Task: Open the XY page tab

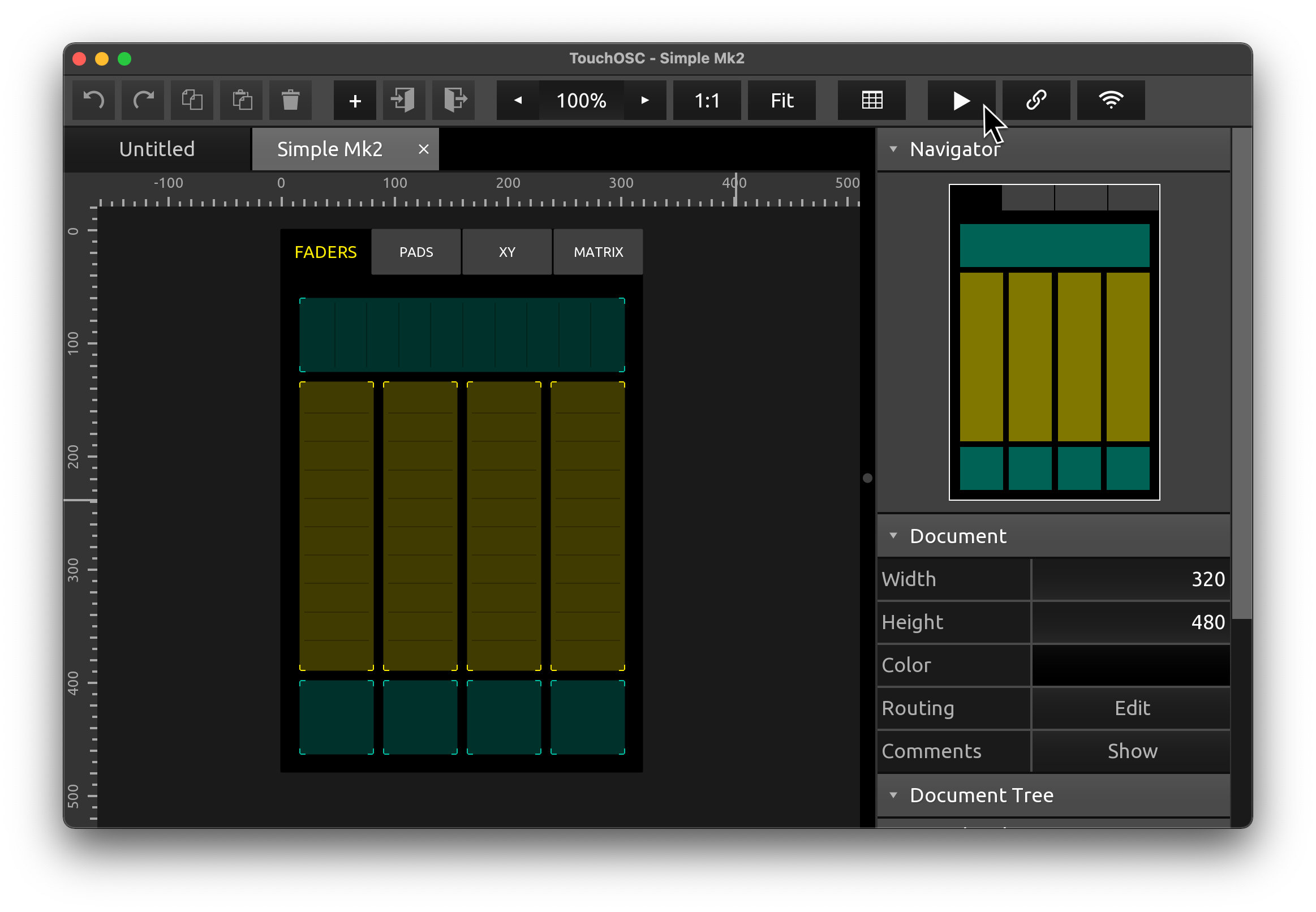Action: click(508, 252)
